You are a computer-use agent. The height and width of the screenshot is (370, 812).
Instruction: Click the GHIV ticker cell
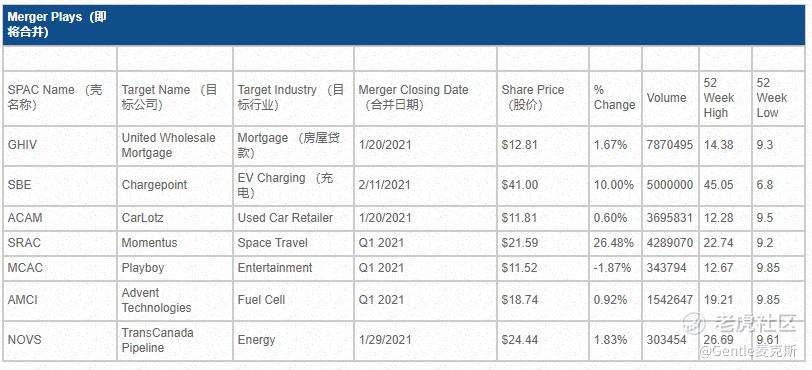point(22,145)
